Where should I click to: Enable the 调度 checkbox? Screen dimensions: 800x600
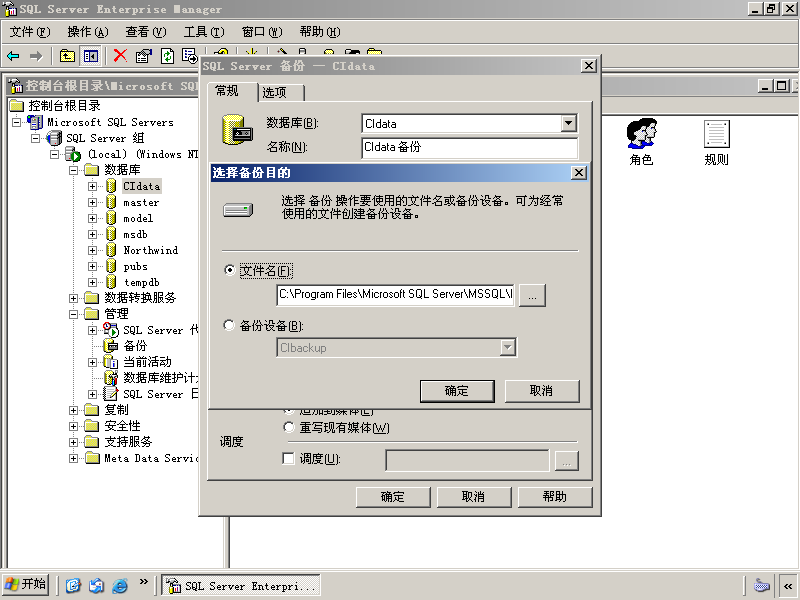pyautogui.click(x=289, y=459)
